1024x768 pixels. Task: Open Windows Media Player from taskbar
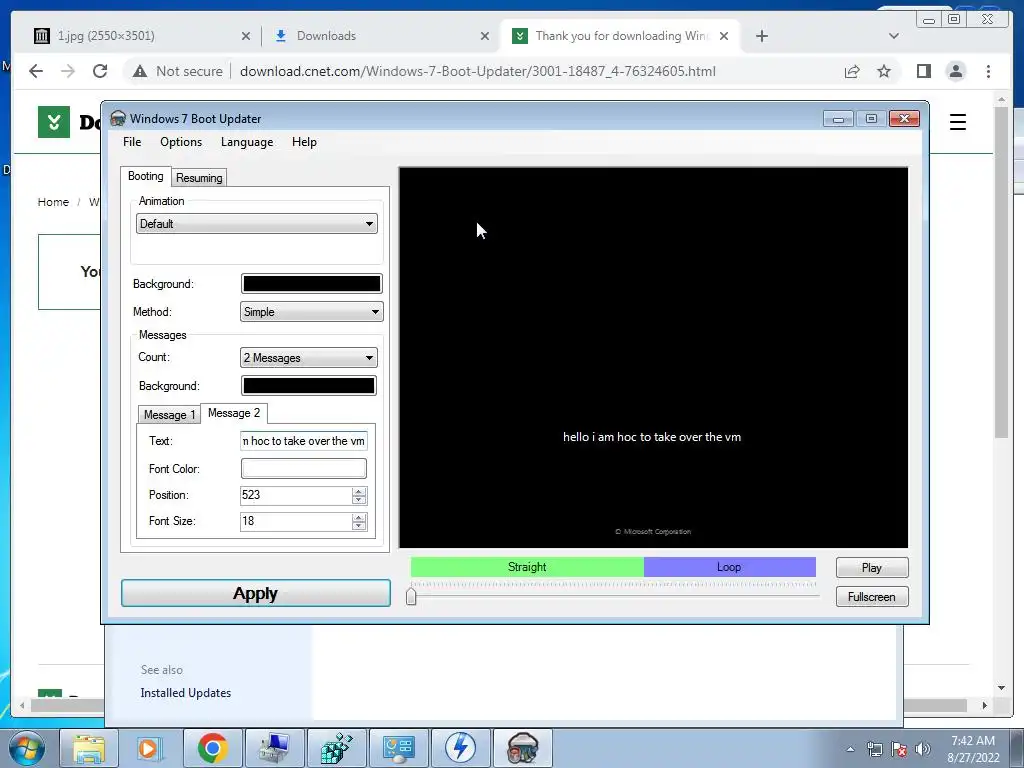[x=150, y=748]
